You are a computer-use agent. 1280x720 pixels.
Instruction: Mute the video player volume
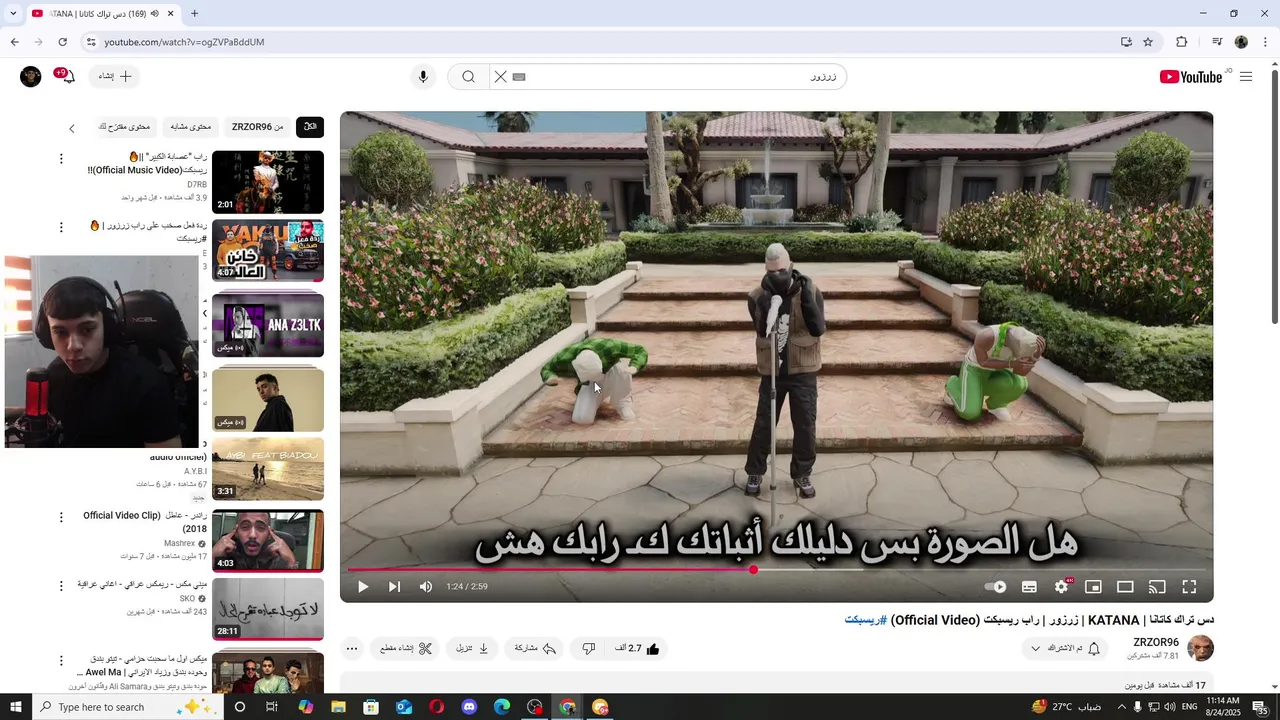426,587
